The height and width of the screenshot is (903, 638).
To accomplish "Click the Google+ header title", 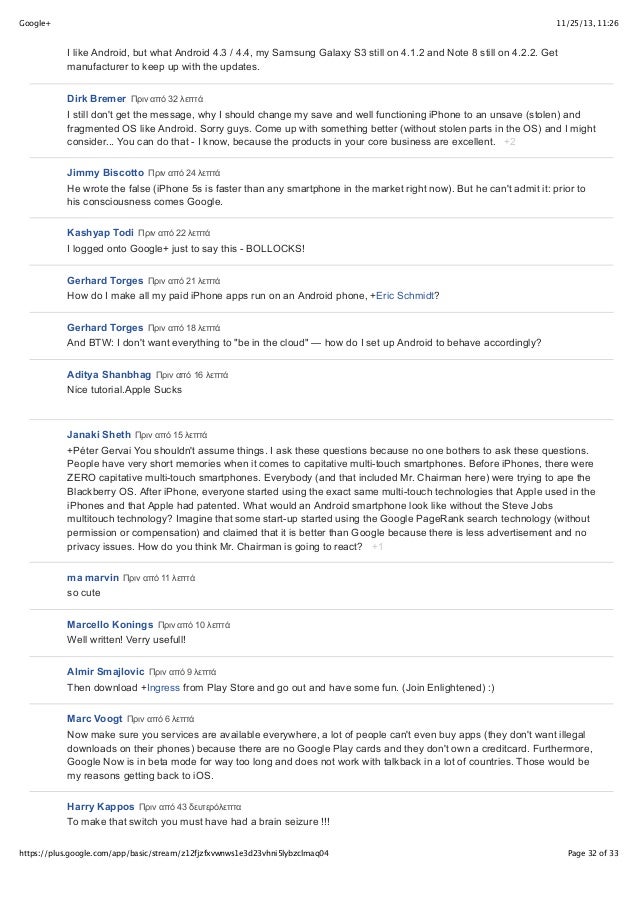I will 35,23.
